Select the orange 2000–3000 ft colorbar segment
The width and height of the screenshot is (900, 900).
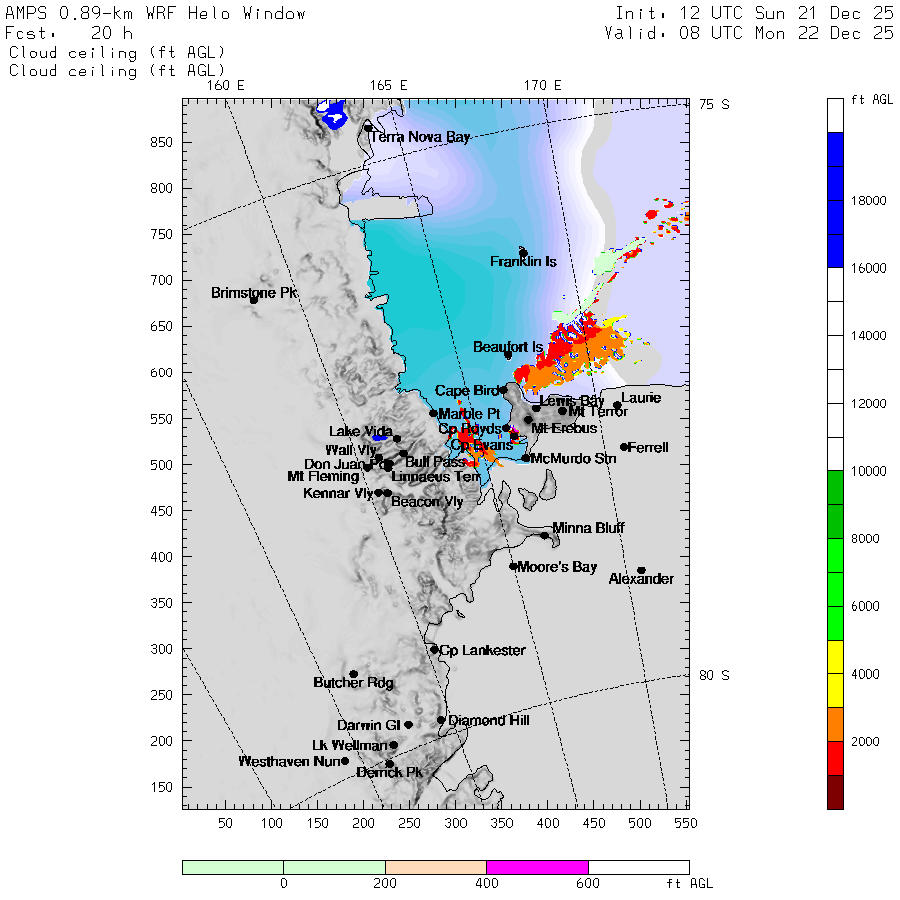click(x=835, y=724)
